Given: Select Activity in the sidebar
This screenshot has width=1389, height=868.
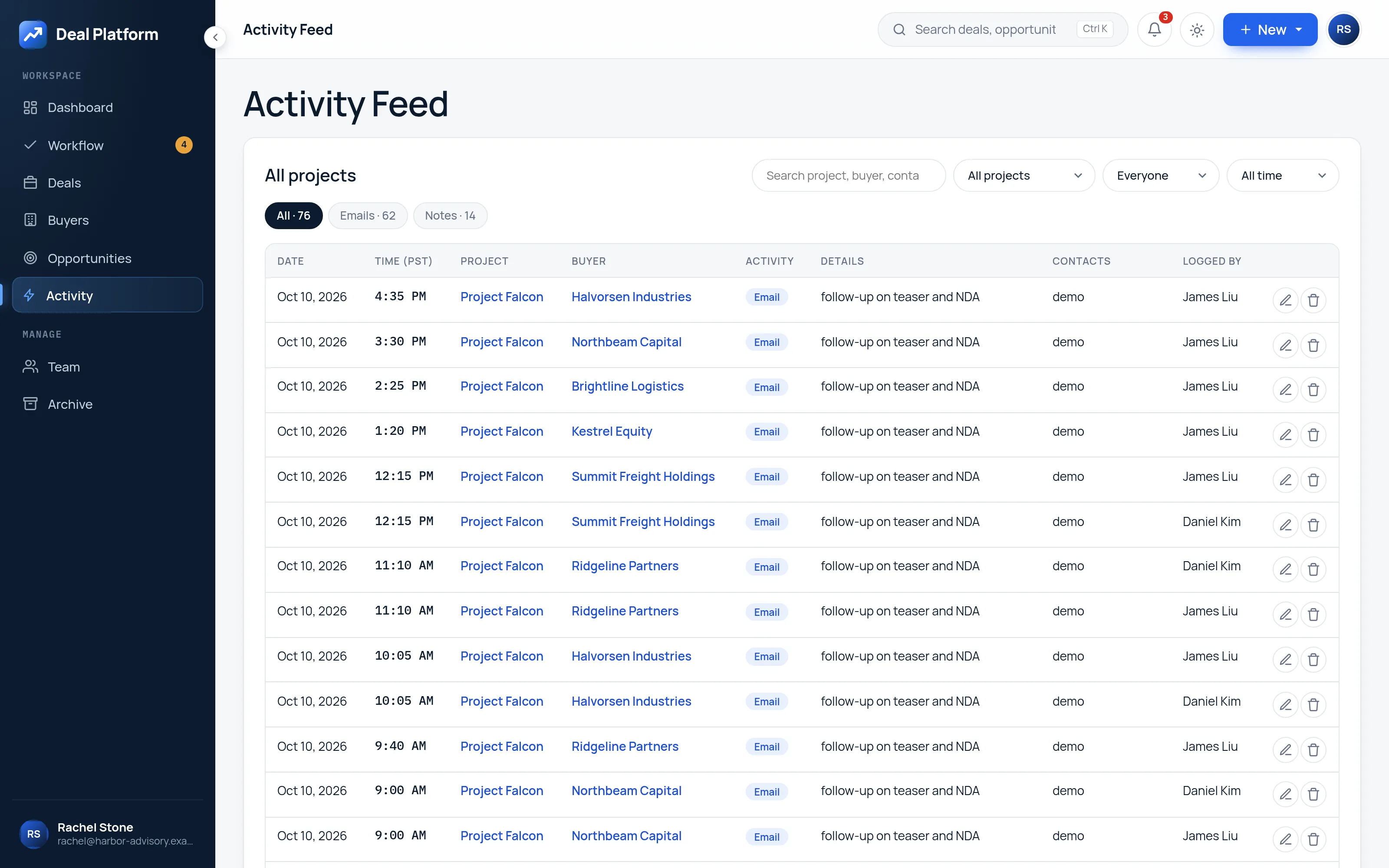Looking at the screenshot, I should (107, 295).
